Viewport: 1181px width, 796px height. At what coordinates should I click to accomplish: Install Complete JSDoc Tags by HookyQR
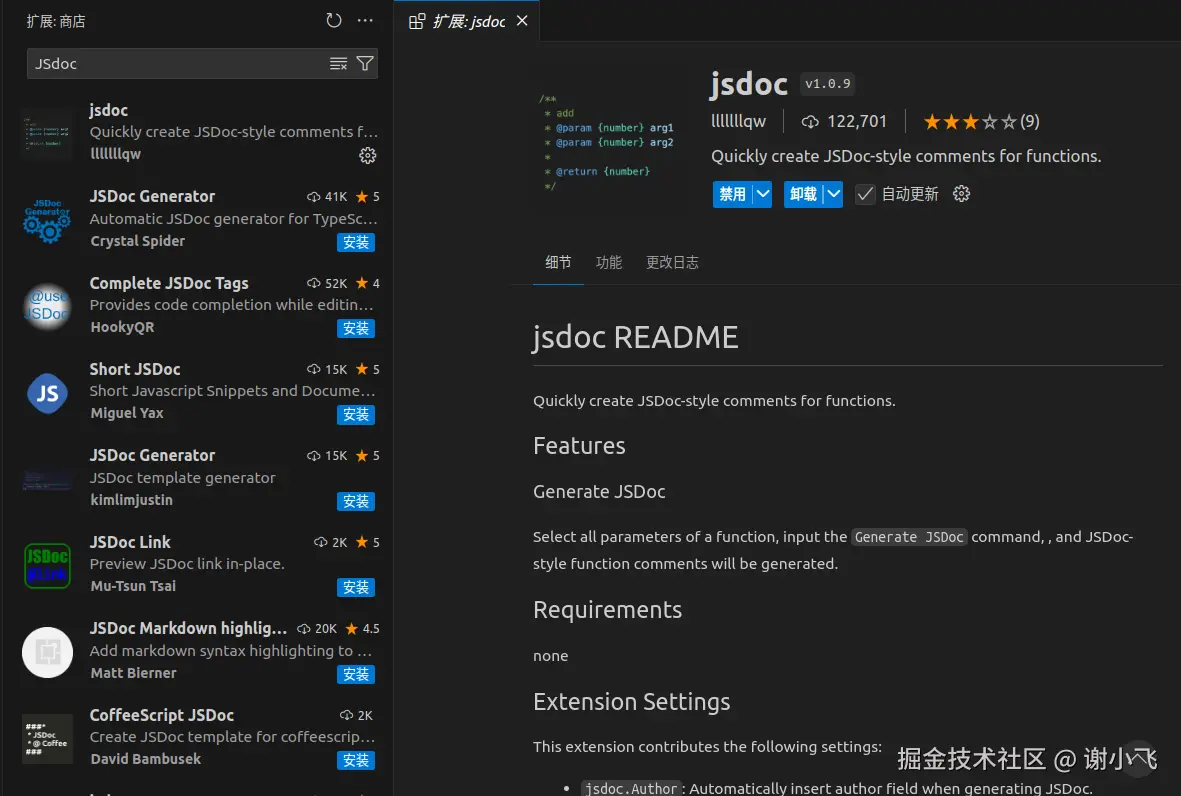click(356, 328)
